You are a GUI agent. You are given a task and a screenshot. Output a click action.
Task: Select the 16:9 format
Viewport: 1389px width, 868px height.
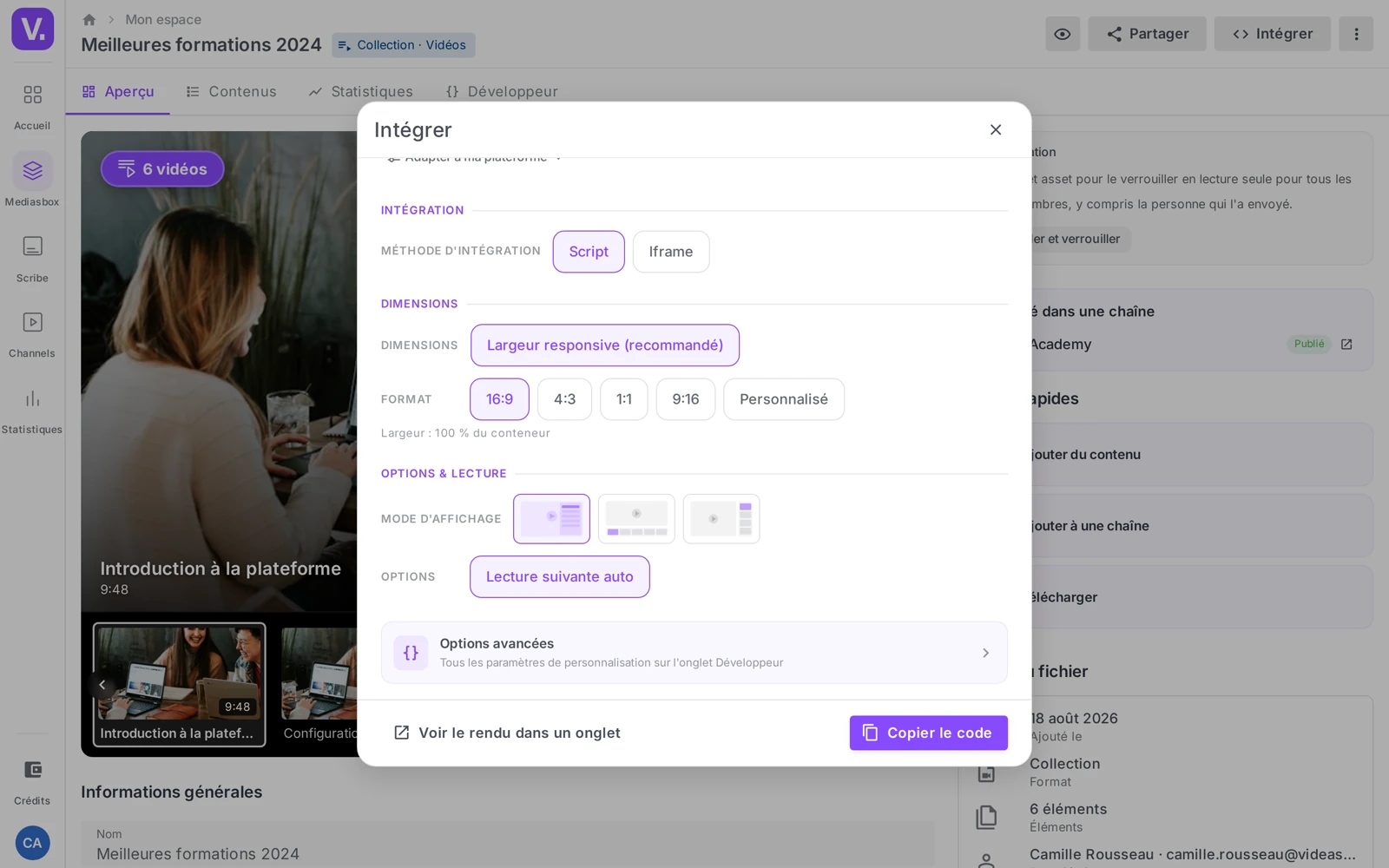click(x=499, y=399)
